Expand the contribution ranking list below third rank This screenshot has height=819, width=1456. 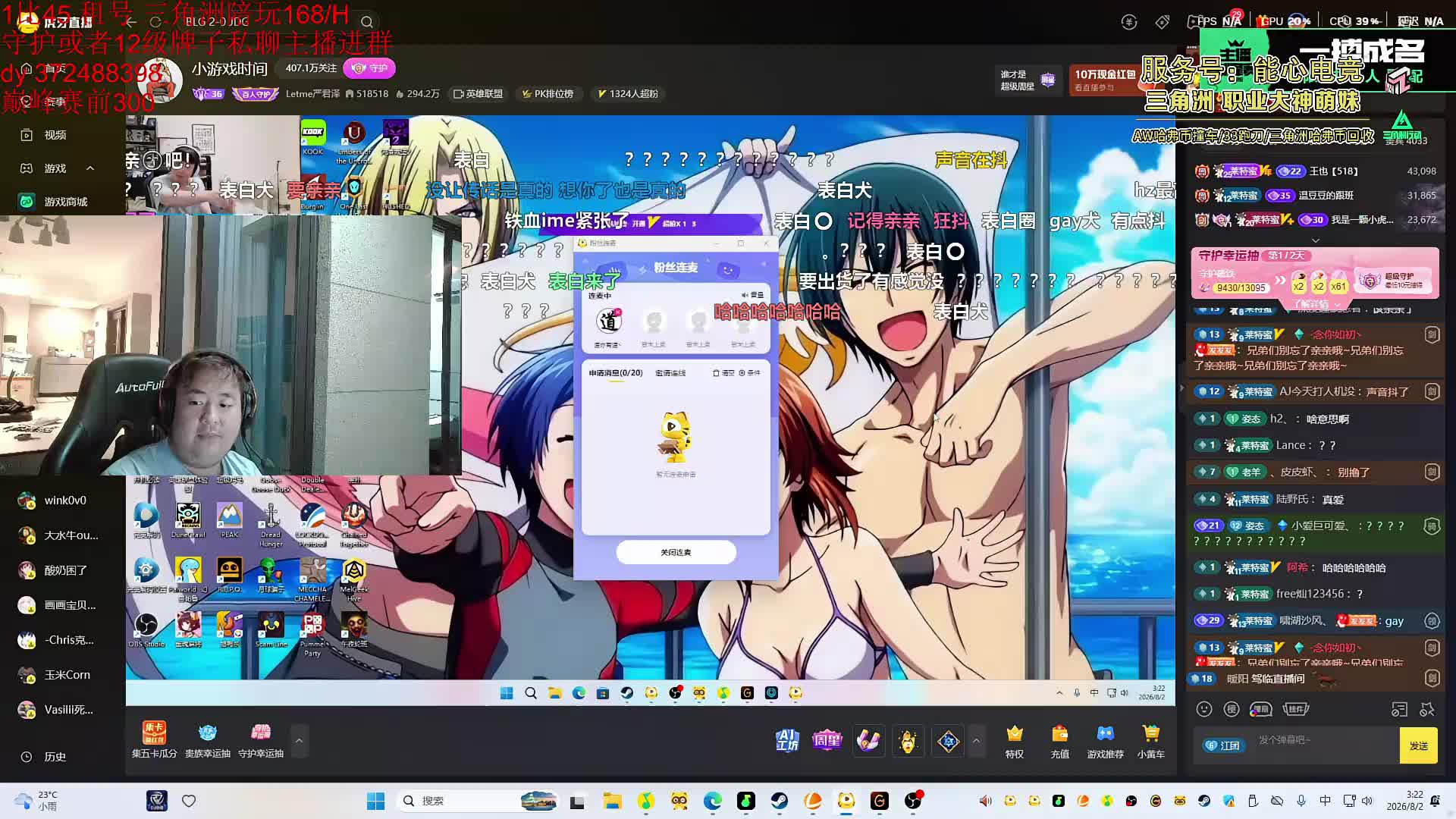pos(1316,240)
